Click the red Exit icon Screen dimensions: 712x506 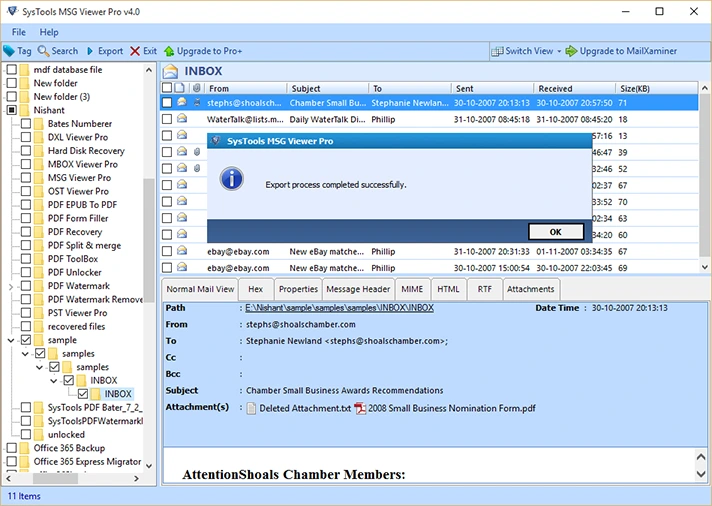[135, 51]
